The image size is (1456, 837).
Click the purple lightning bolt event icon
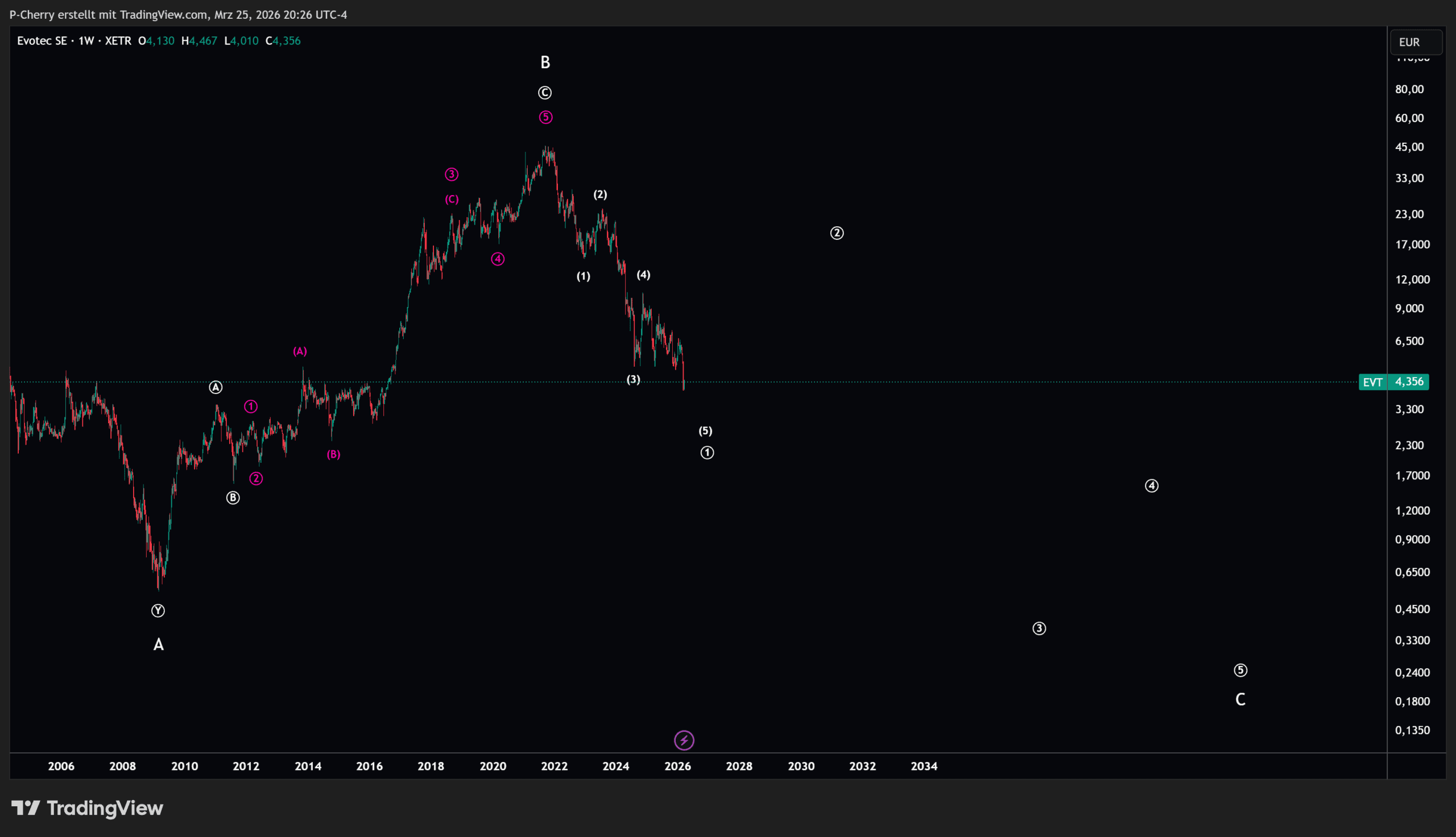tap(684, 740)
